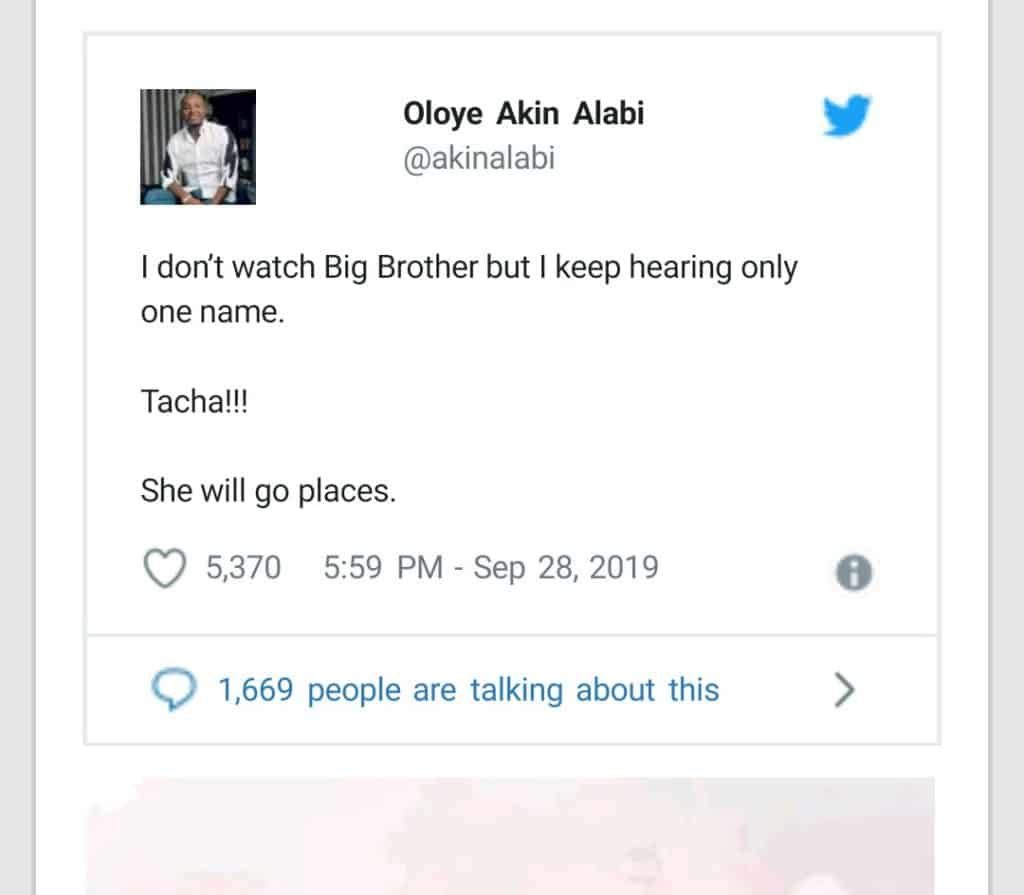Open the faded image below the tweet
Viewport: 1024px width, 895px height.
510,836
